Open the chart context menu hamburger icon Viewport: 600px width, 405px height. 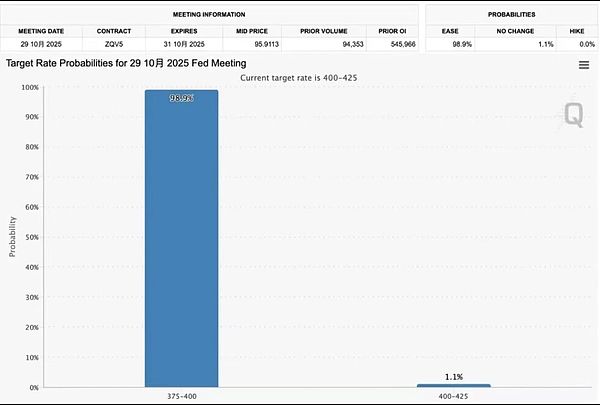pyautogui.click(x=584, y=65)
